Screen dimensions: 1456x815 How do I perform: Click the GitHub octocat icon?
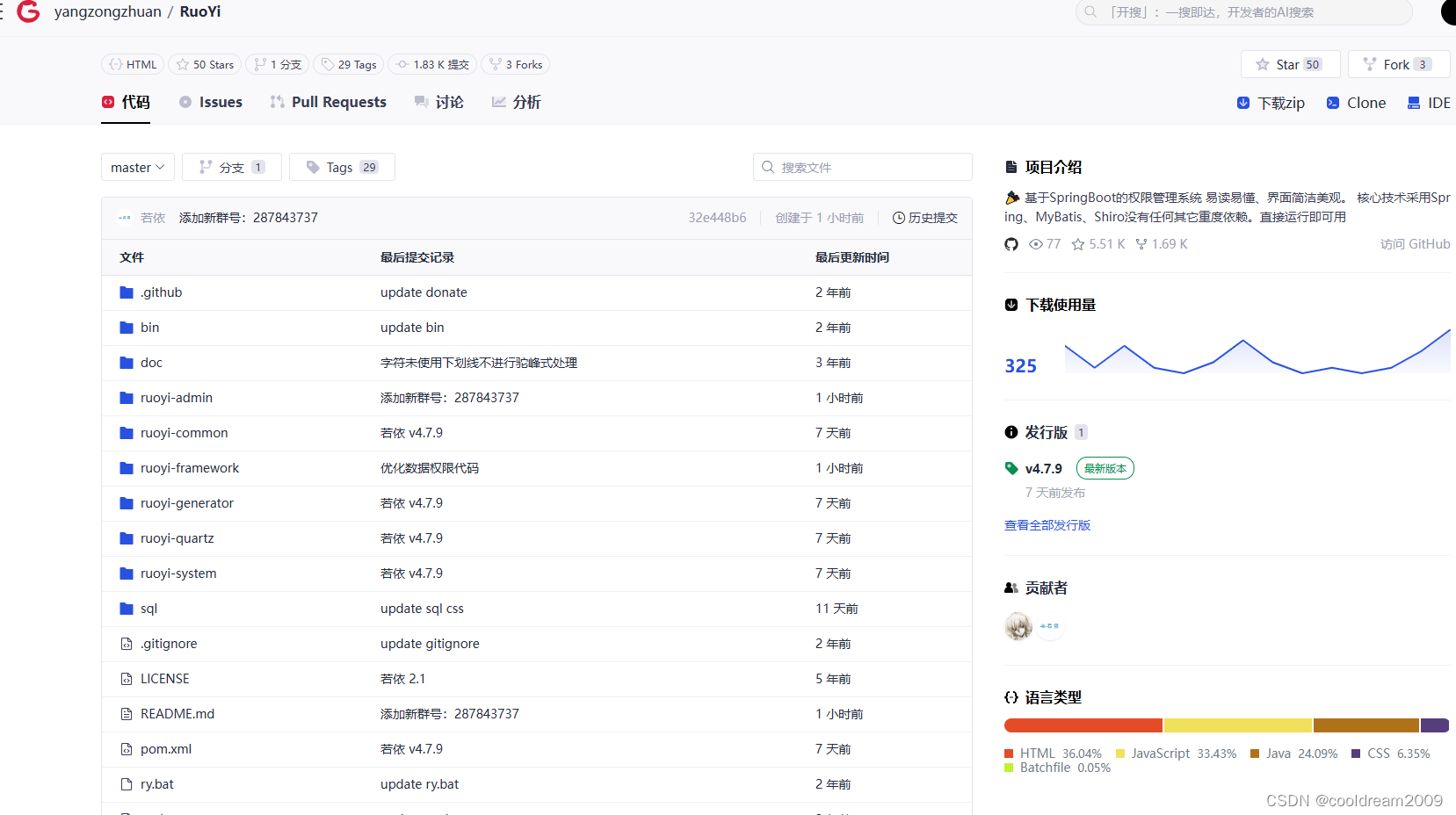point(1011,244)
